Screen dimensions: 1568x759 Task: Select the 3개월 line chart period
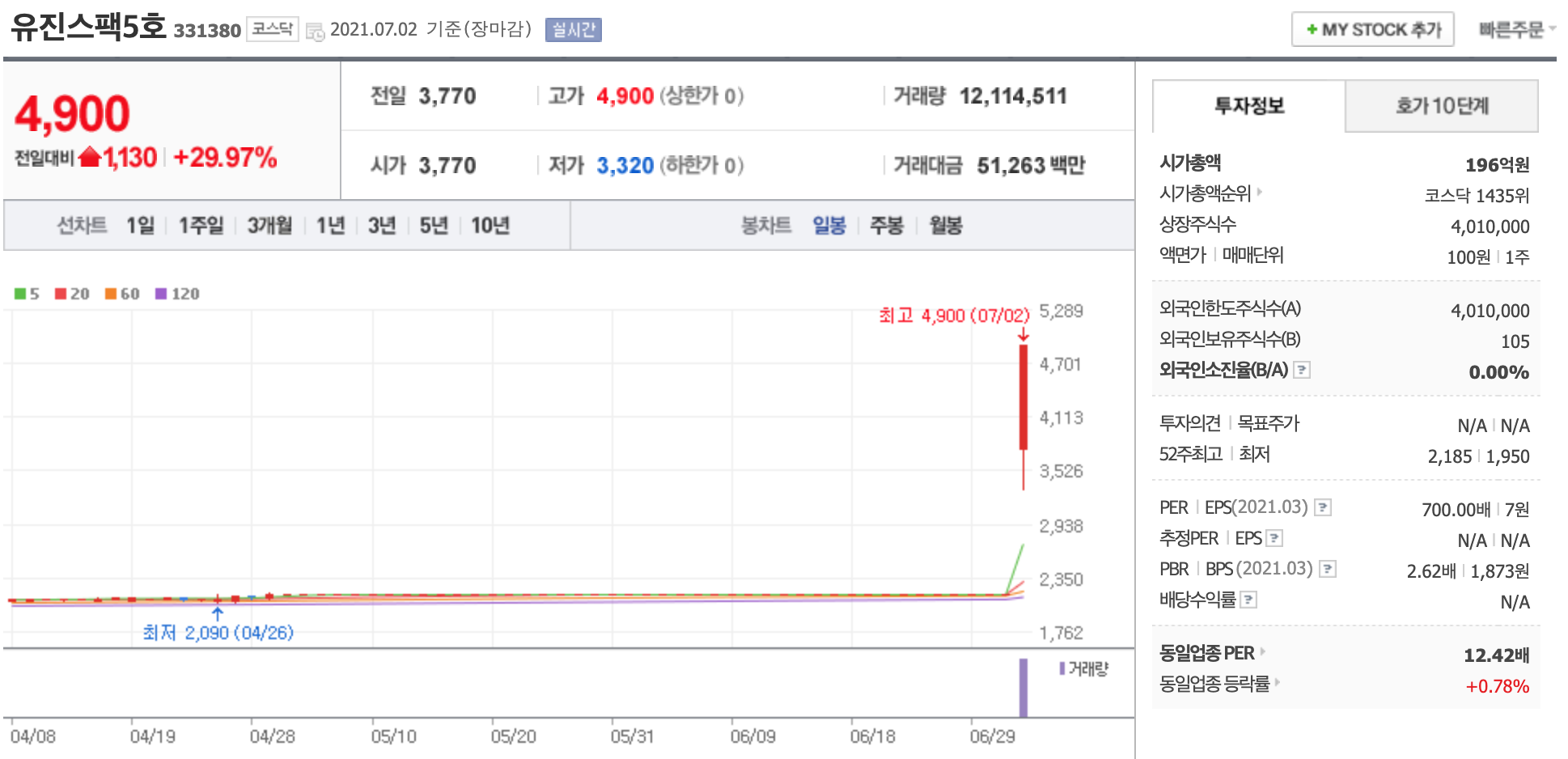269,225
